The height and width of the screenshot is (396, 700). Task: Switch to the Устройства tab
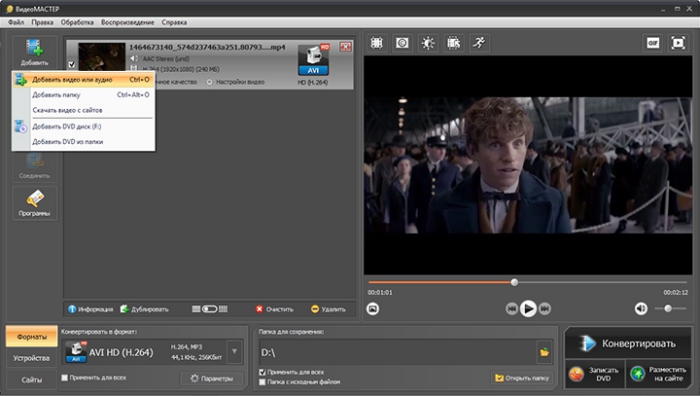click(x=31, y=358)
